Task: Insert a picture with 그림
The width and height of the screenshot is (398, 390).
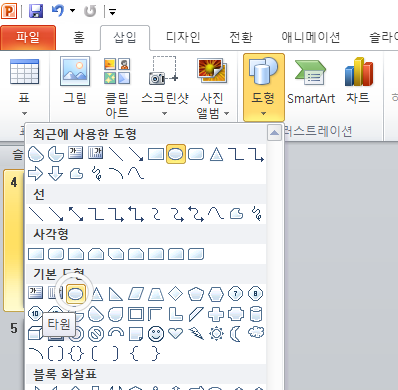Action: 75,81
